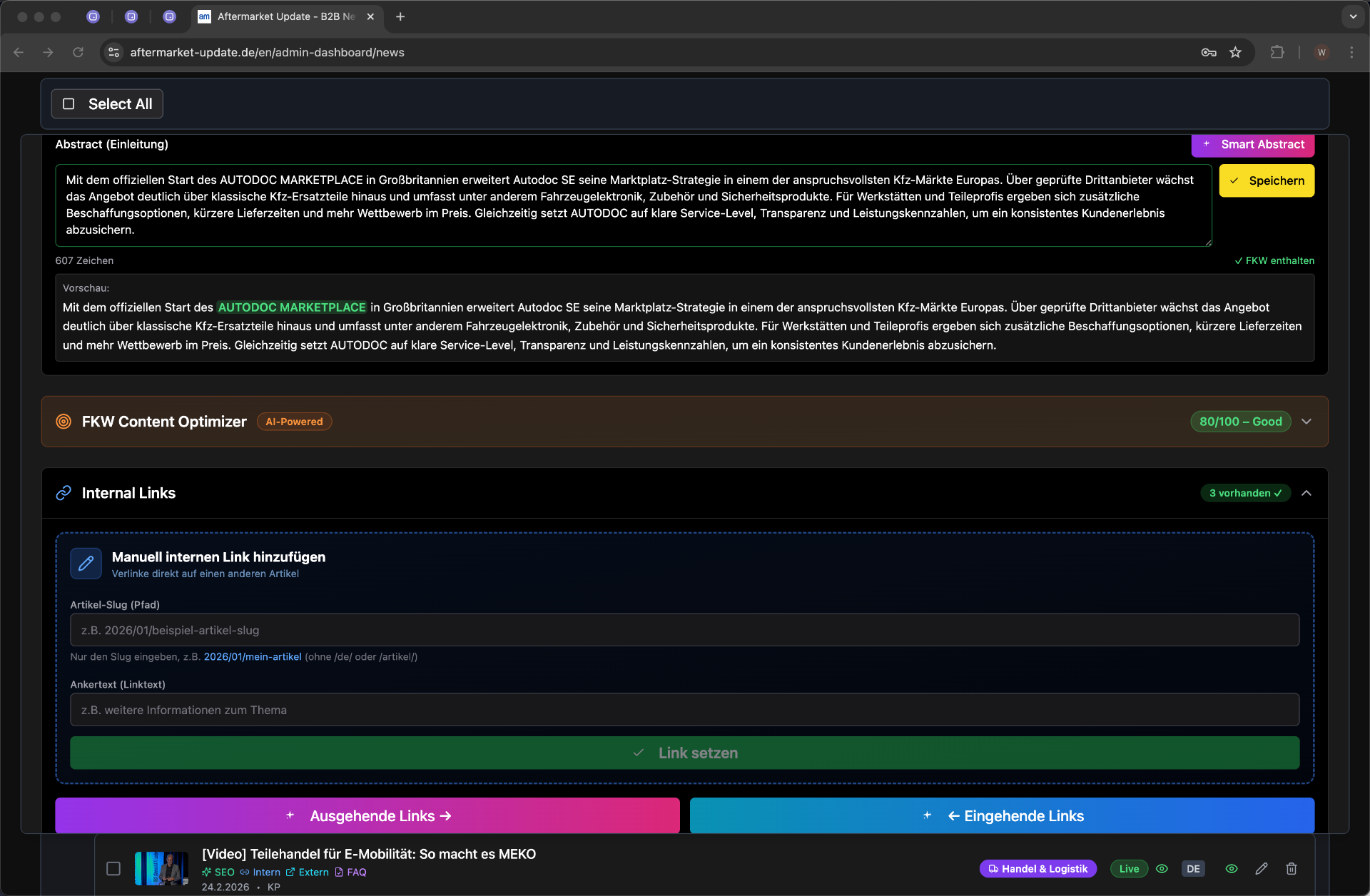Click the Smart Abstract button

pyautogui.click(x=1252, y=145)
